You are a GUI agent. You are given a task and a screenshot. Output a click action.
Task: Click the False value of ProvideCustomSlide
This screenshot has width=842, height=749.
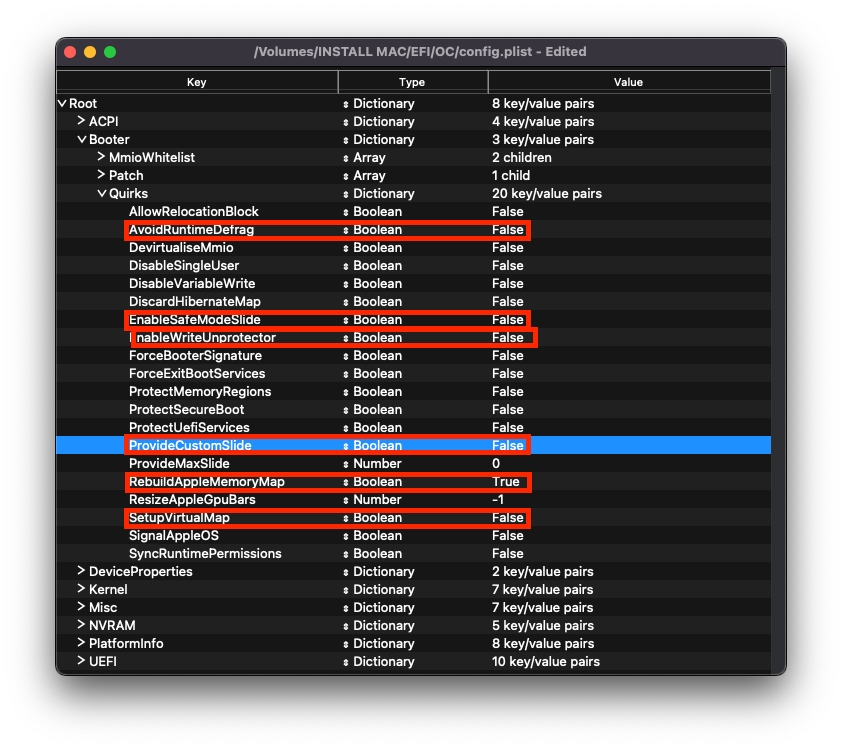[x=507, y=446]
